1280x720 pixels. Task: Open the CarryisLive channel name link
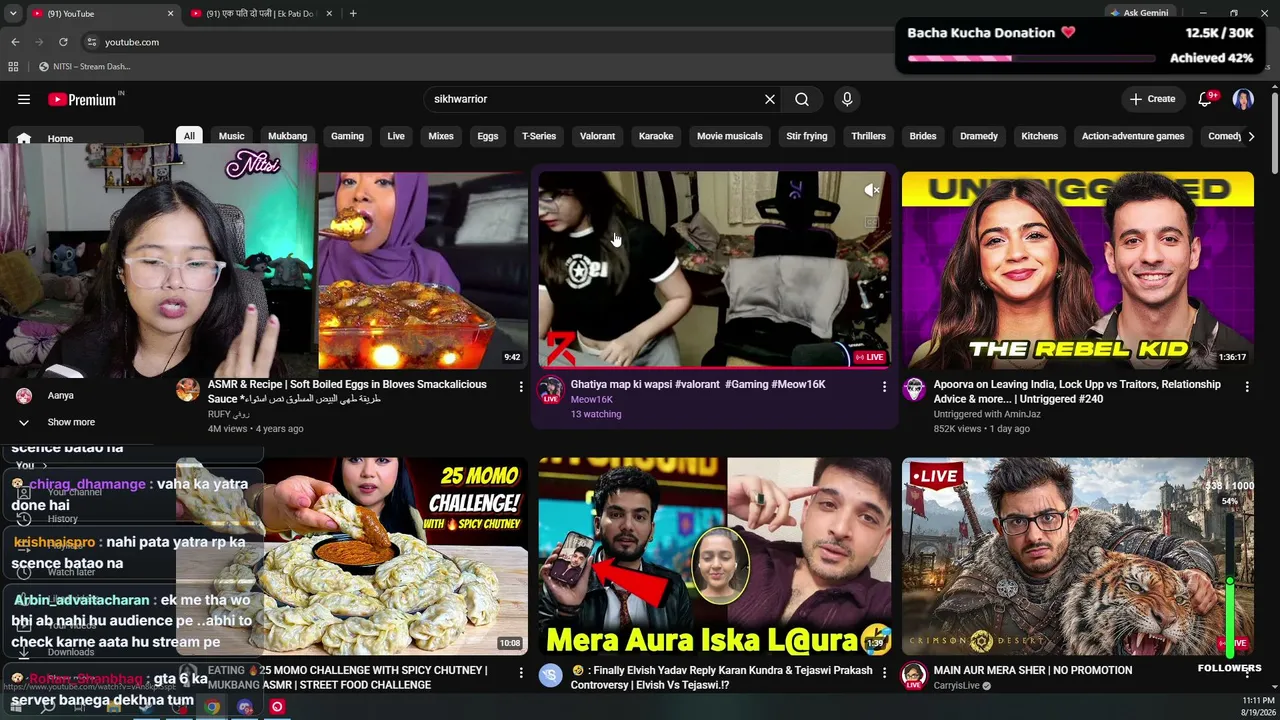[956, 685]
